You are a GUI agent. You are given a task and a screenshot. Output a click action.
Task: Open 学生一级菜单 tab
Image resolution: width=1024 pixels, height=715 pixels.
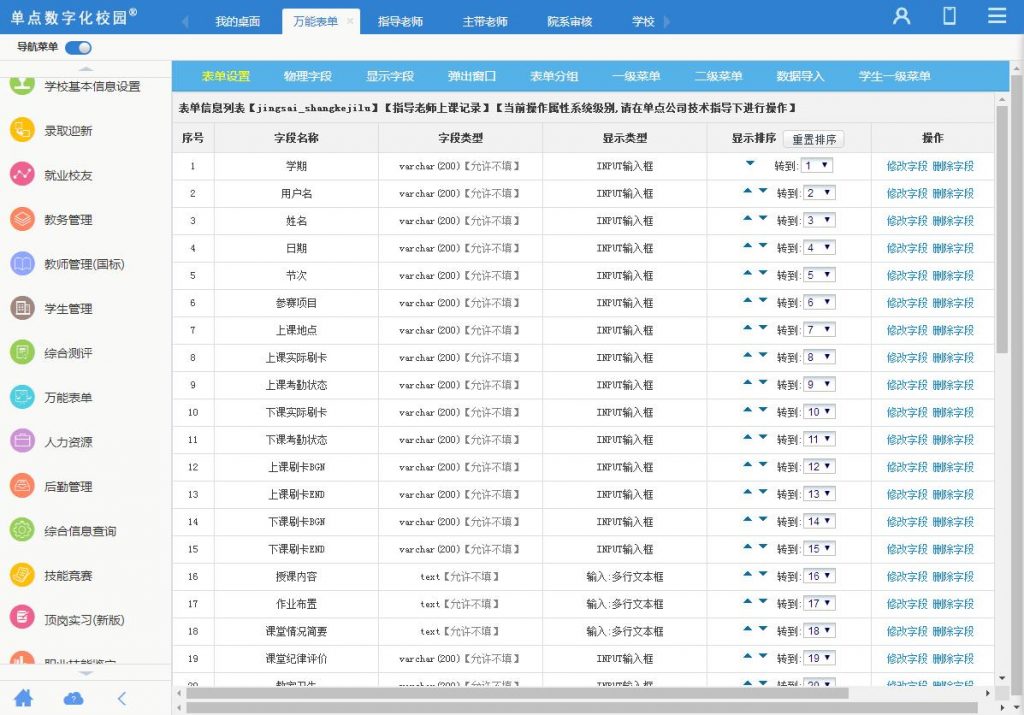pyautogui.click(x=895, y=76)
